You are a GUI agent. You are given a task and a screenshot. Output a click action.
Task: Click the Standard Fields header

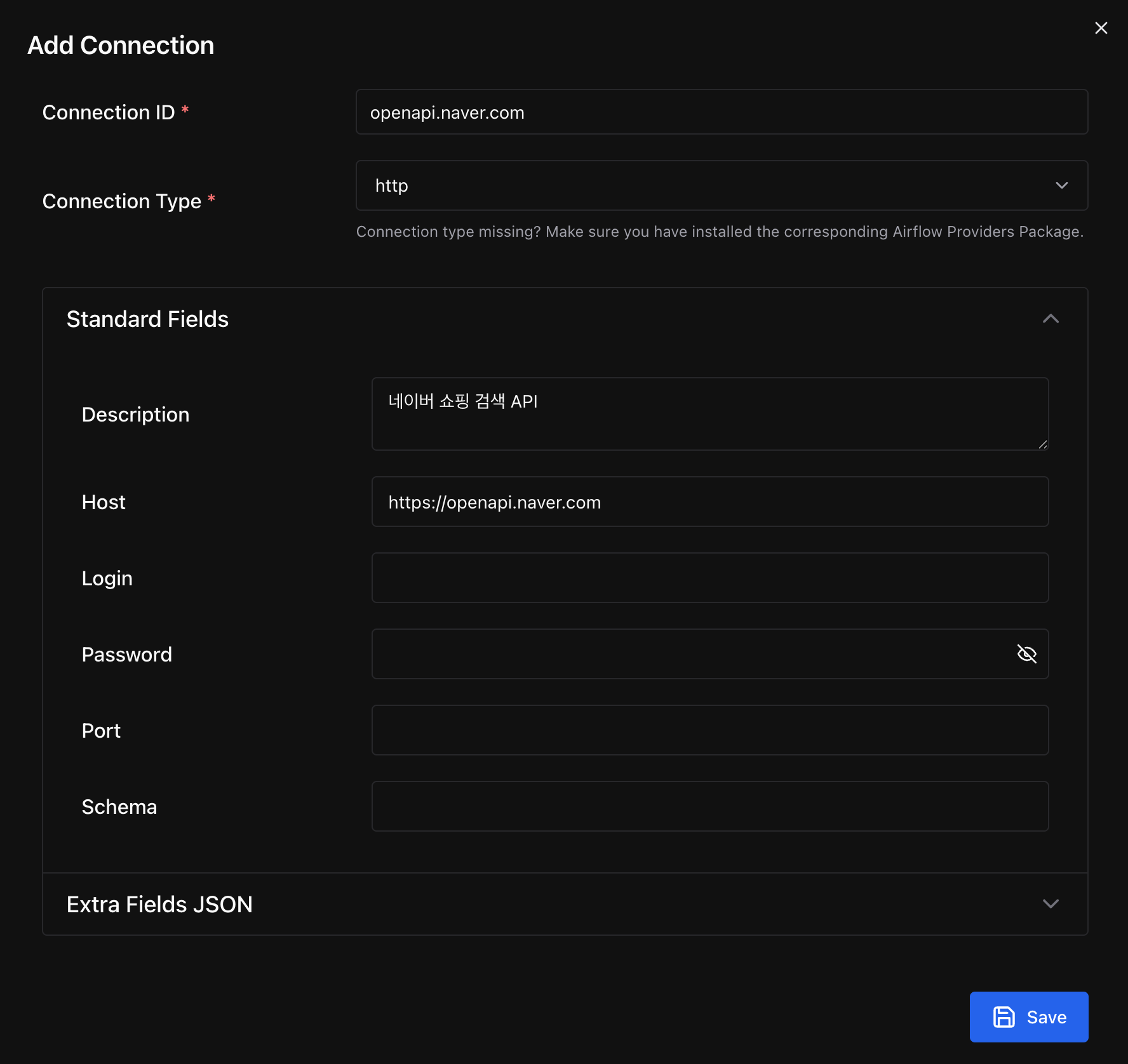[147, 319]
